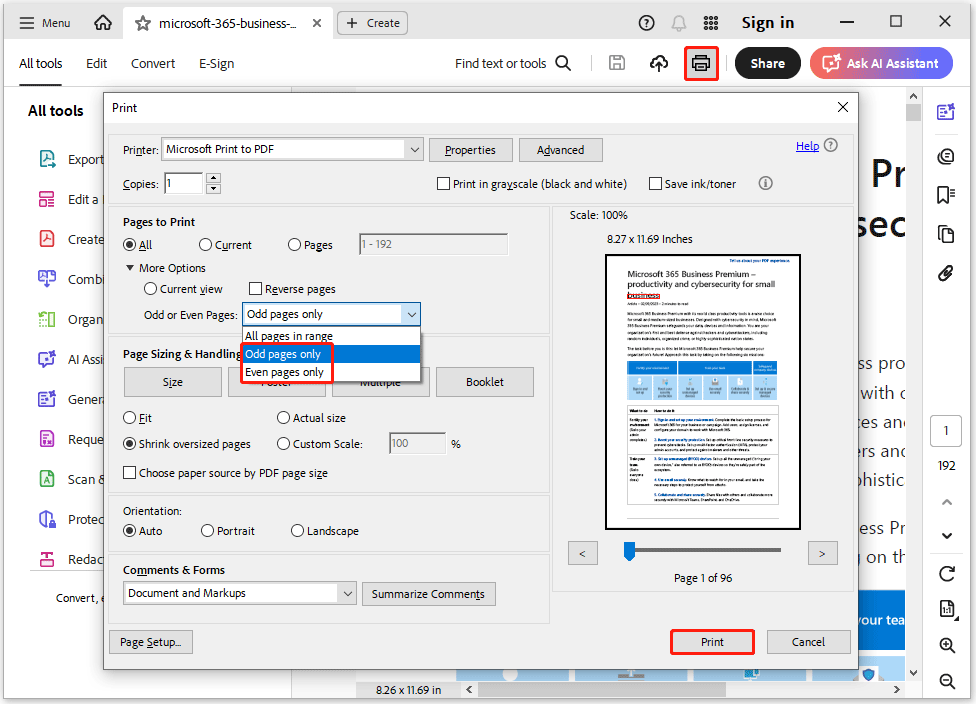Switch to the Convert tab
Screen dimensions: 976x704
153,63
